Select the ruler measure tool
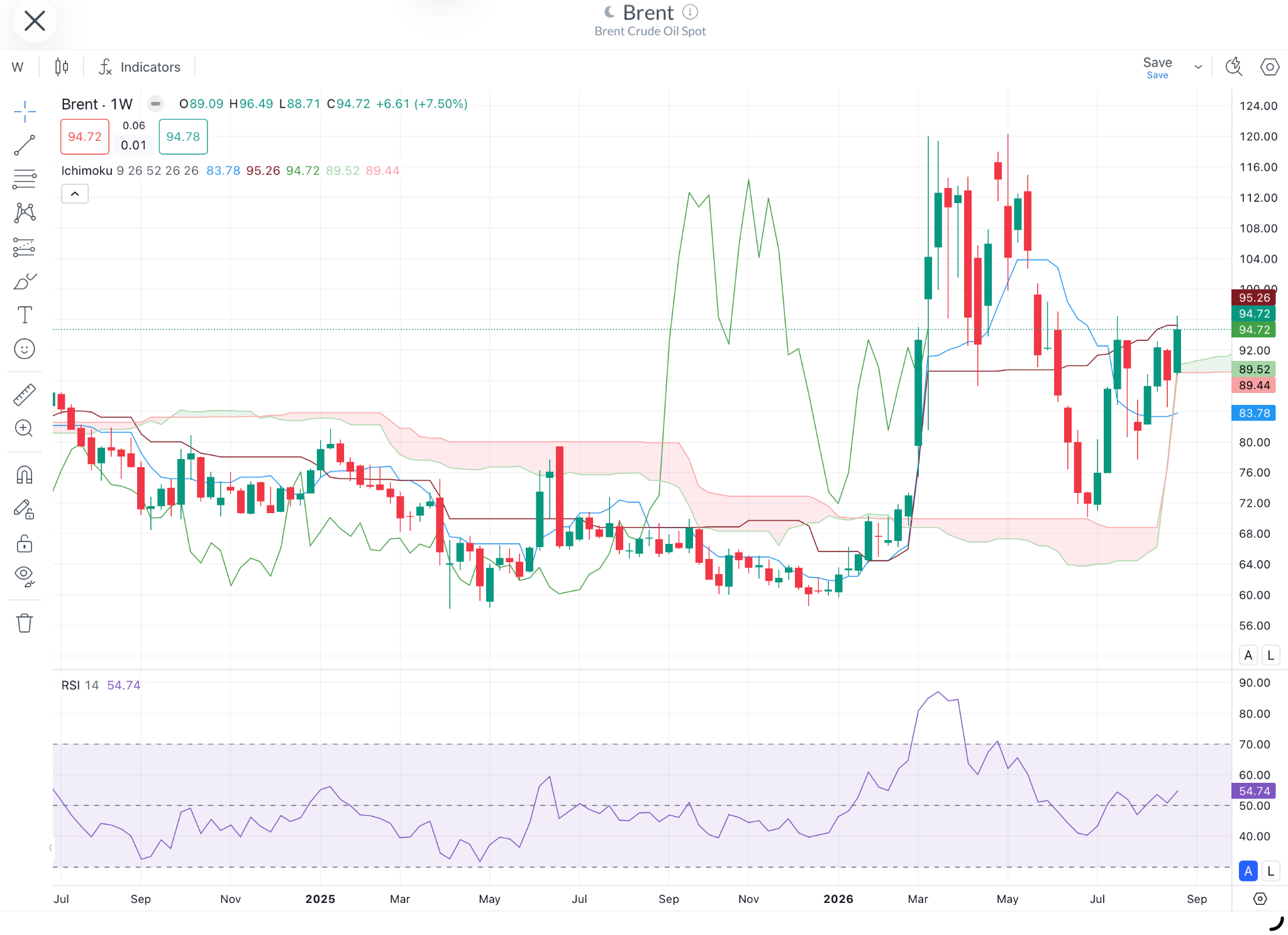This screenshot has width=1288, height=935. tap(25, 395)
